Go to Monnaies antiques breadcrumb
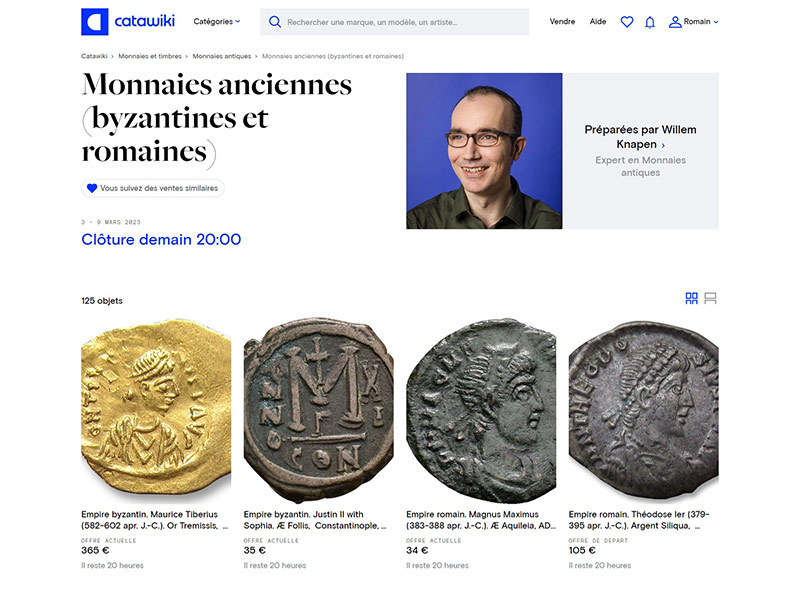The image size is (800, 600). 221,56
